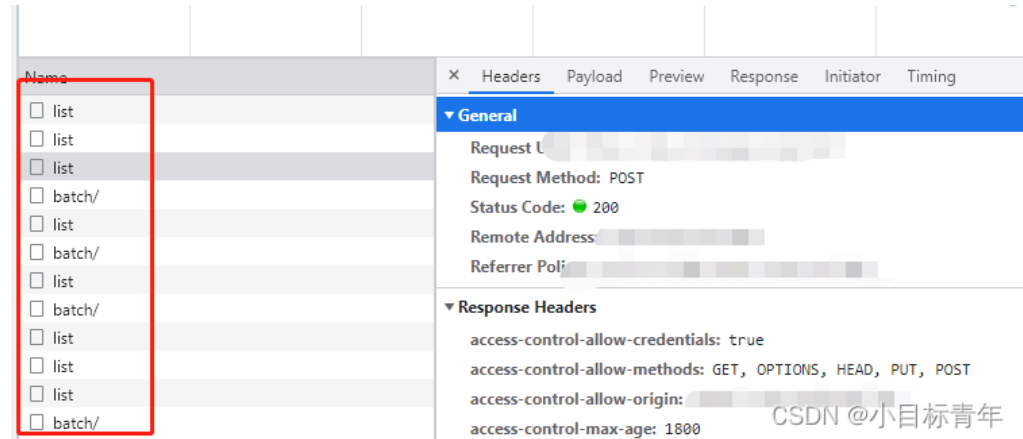Image resolution: width=1023 pixels, height=439 pixels.
Task: Click the Referrer Policy label
Action: pyautogui.click(x=520, y=267)
